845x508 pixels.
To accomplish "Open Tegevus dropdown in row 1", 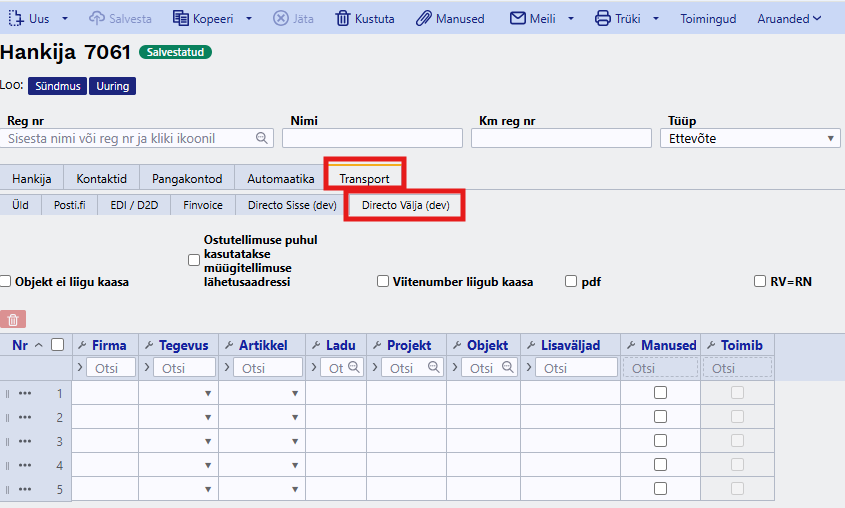I will pos(208,394).
